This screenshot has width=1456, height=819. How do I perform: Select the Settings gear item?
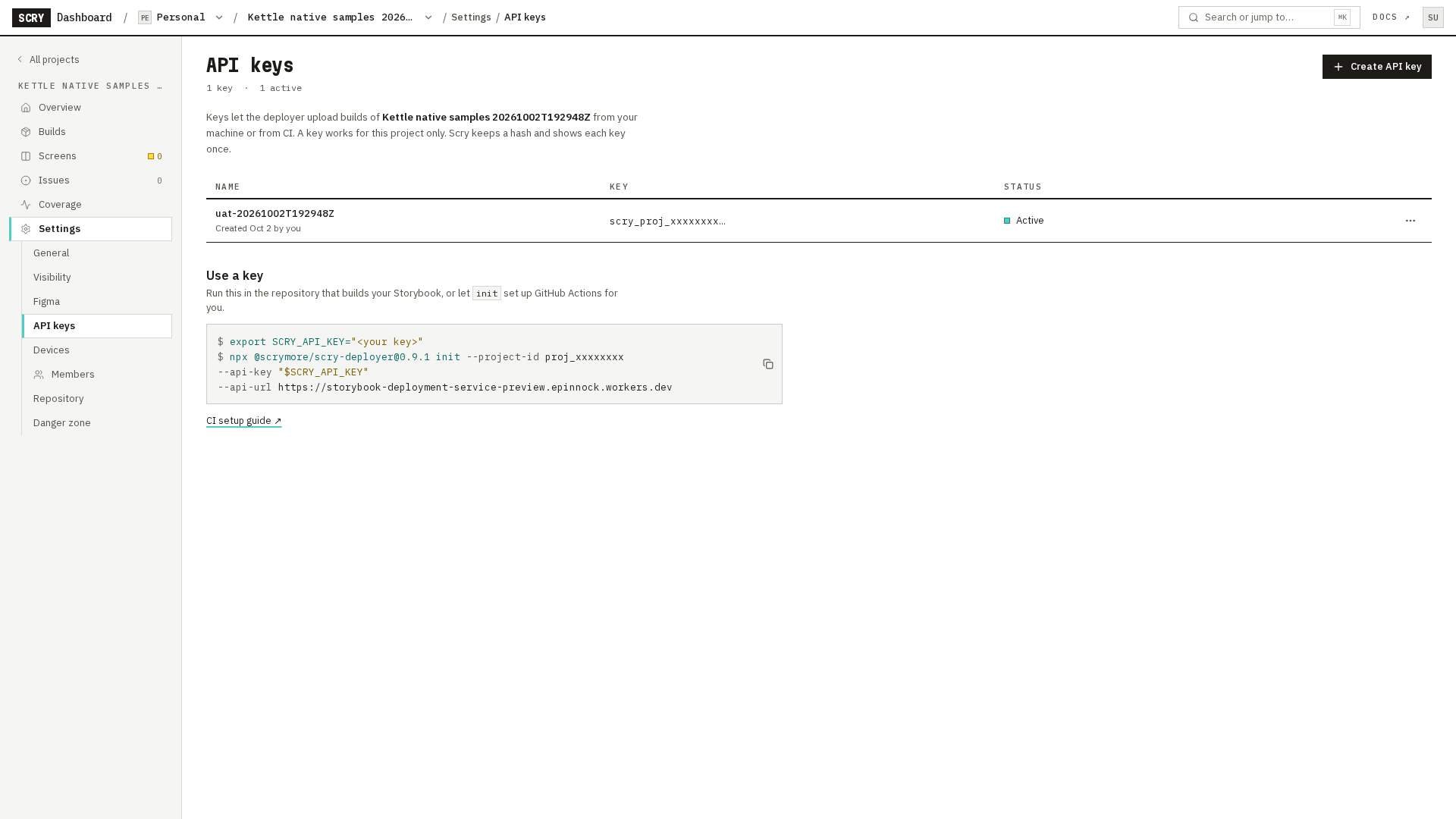91,229
